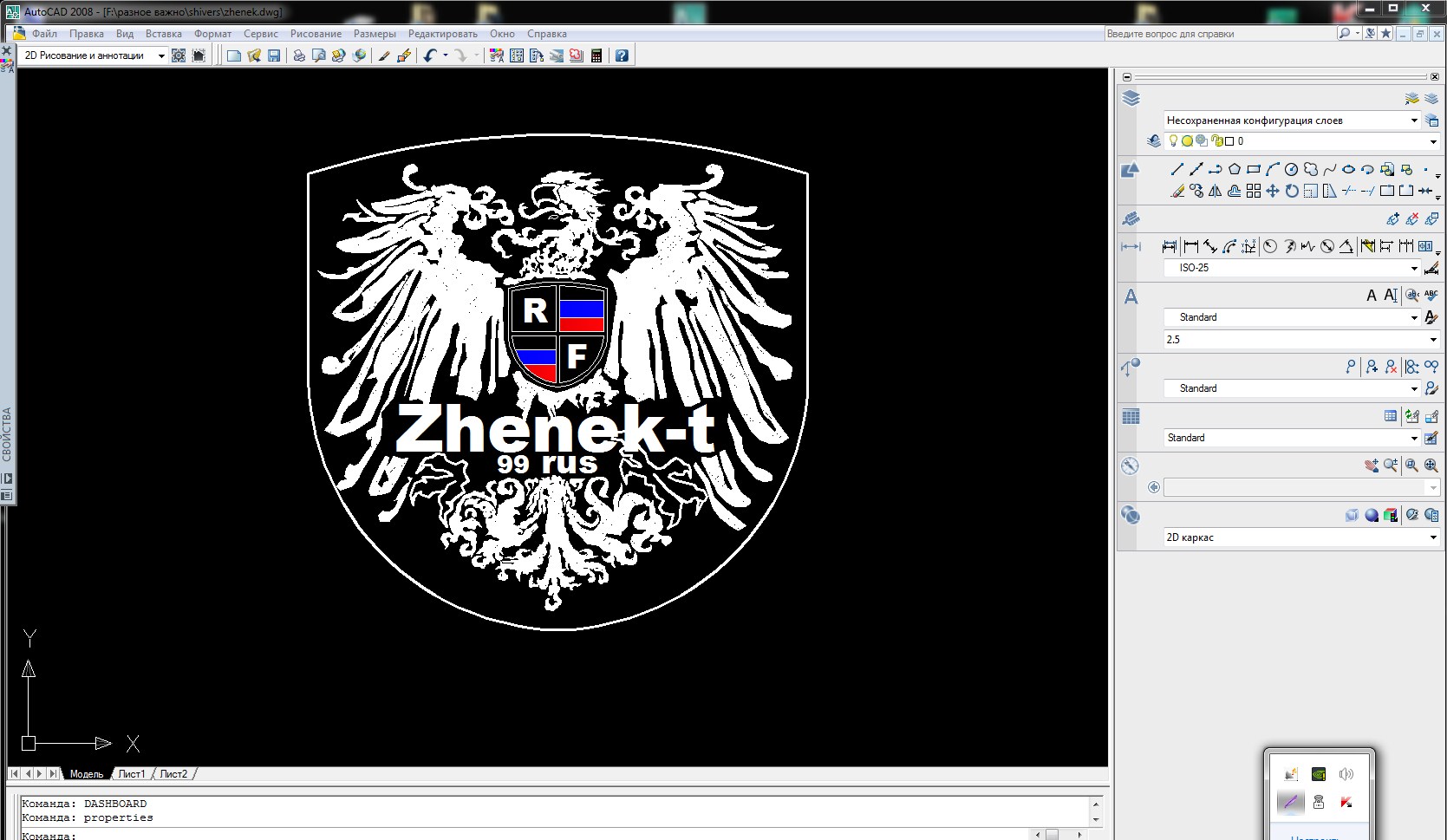Expand the undo history dropdown arrow

(x=446, y=55)
